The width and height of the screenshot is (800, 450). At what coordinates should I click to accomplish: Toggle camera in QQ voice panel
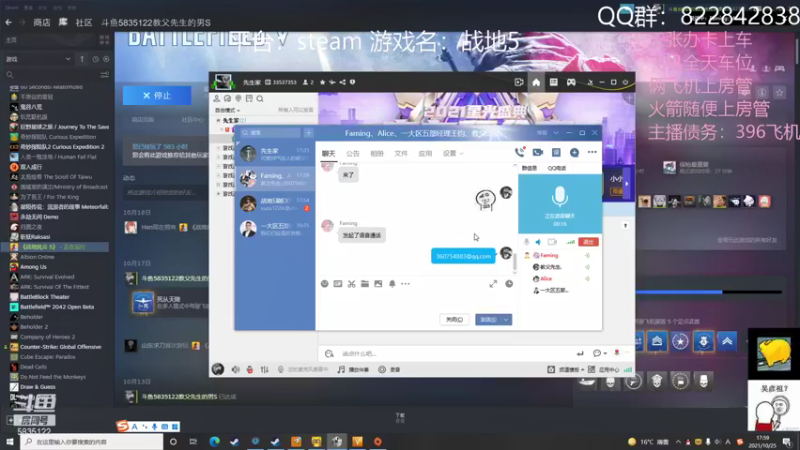(552, 242)
